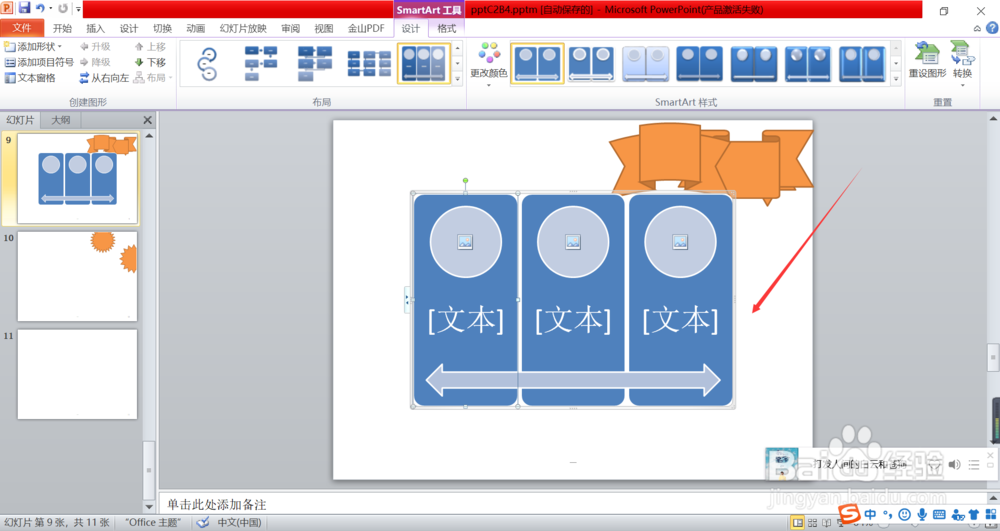This screenshot has width=1000, height=531.
Task: Open the SmartArt 格式 tab
Action: point(446,28)
